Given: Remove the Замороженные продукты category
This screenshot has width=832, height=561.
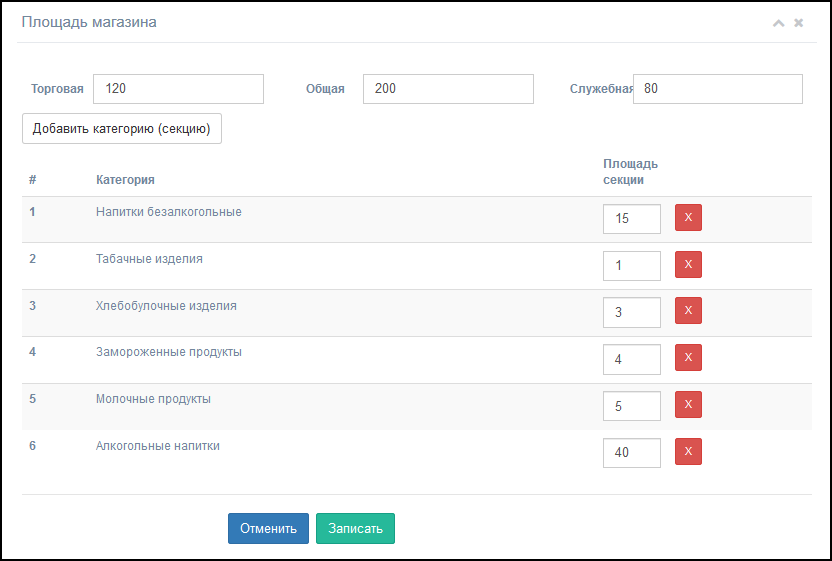Looking at the screenshot, I should [x=688, y=358].
